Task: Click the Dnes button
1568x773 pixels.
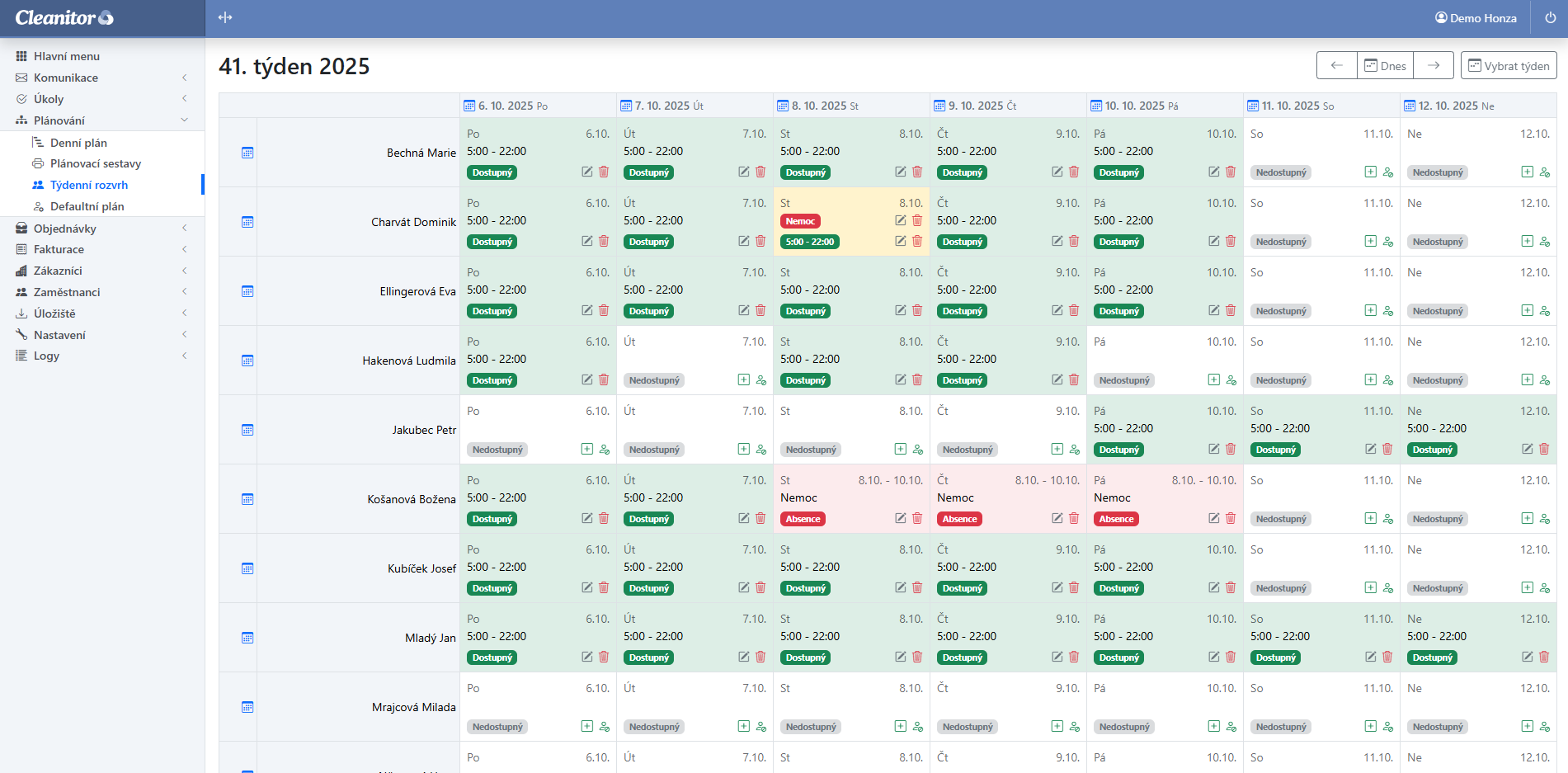Action: (1386, 65)
